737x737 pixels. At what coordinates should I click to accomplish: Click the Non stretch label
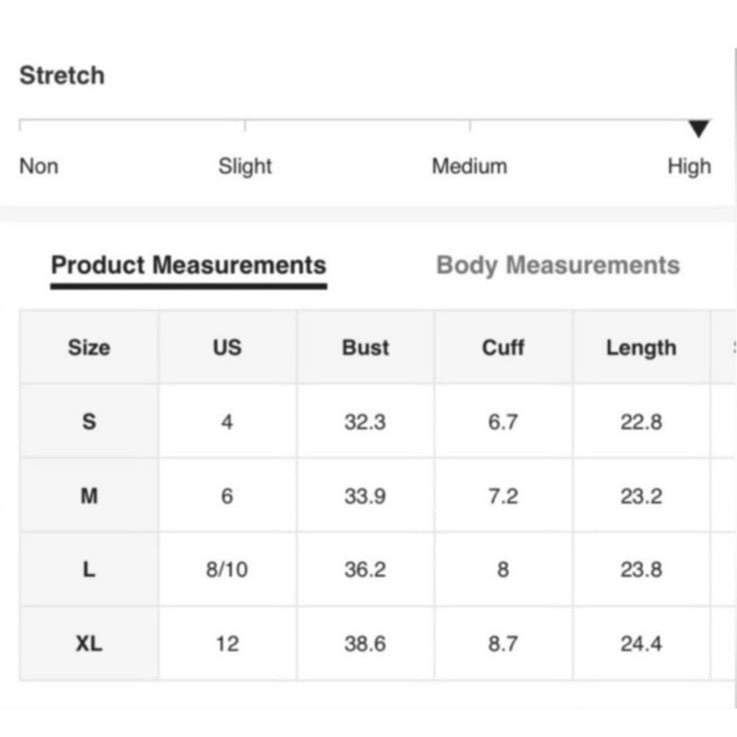pyautogui.click(x=39, y=166)
